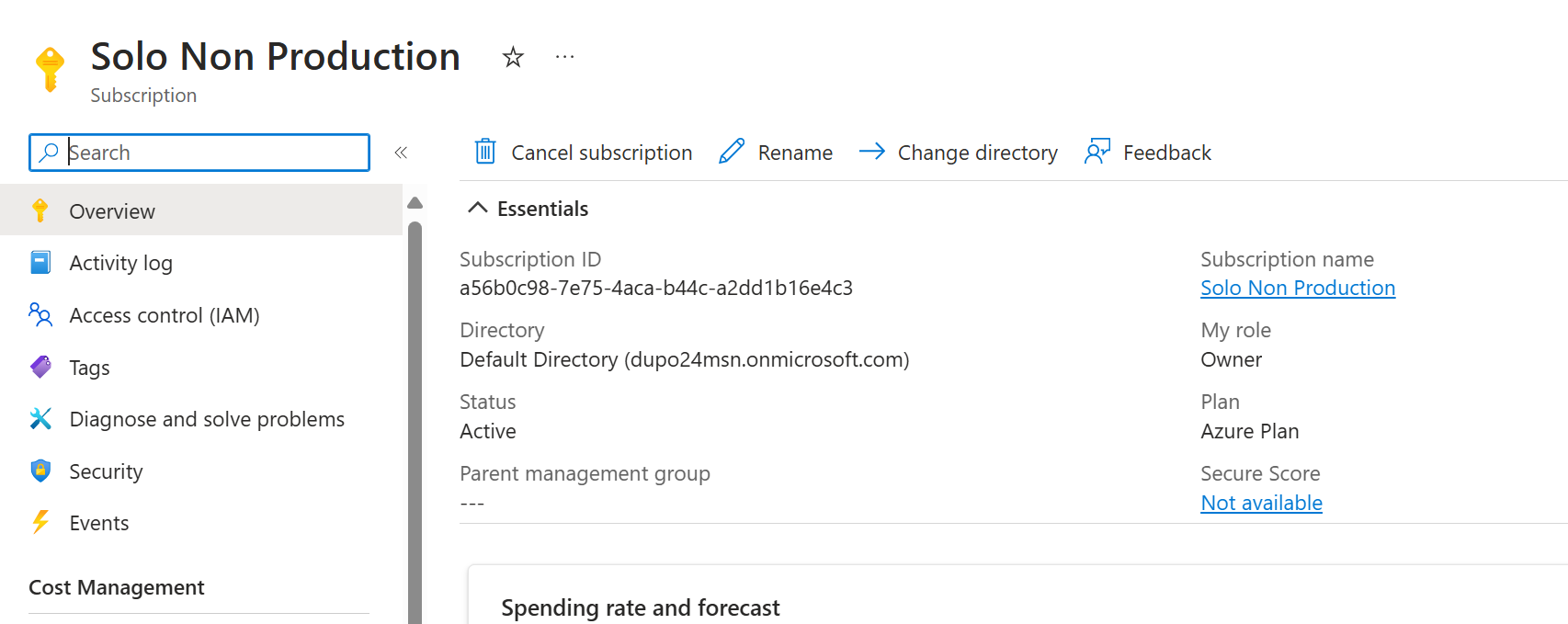Click the Cost Management section header
The width and height of the screenshot is (1568, 624).
(117, 587)
